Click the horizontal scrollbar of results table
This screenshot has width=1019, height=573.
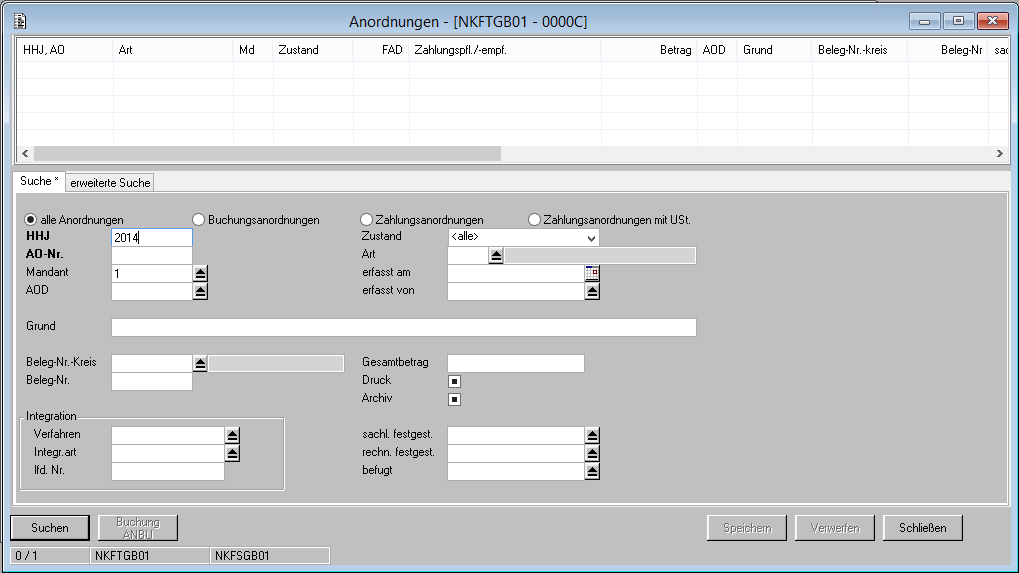click(x=266, y=154)
